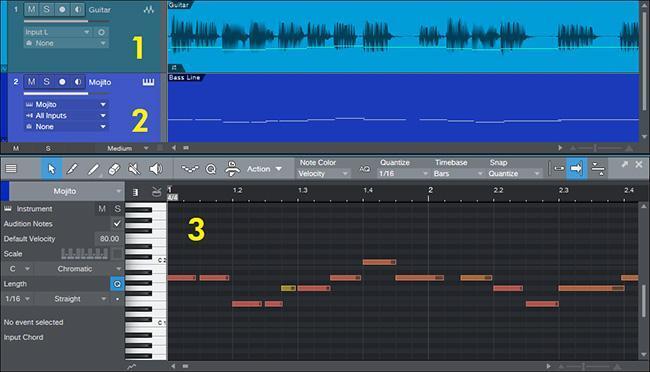Toggle the highlighted autoscroll arrow button
Image resolution: width=650 pixels, height=372 pixels.
576,168
